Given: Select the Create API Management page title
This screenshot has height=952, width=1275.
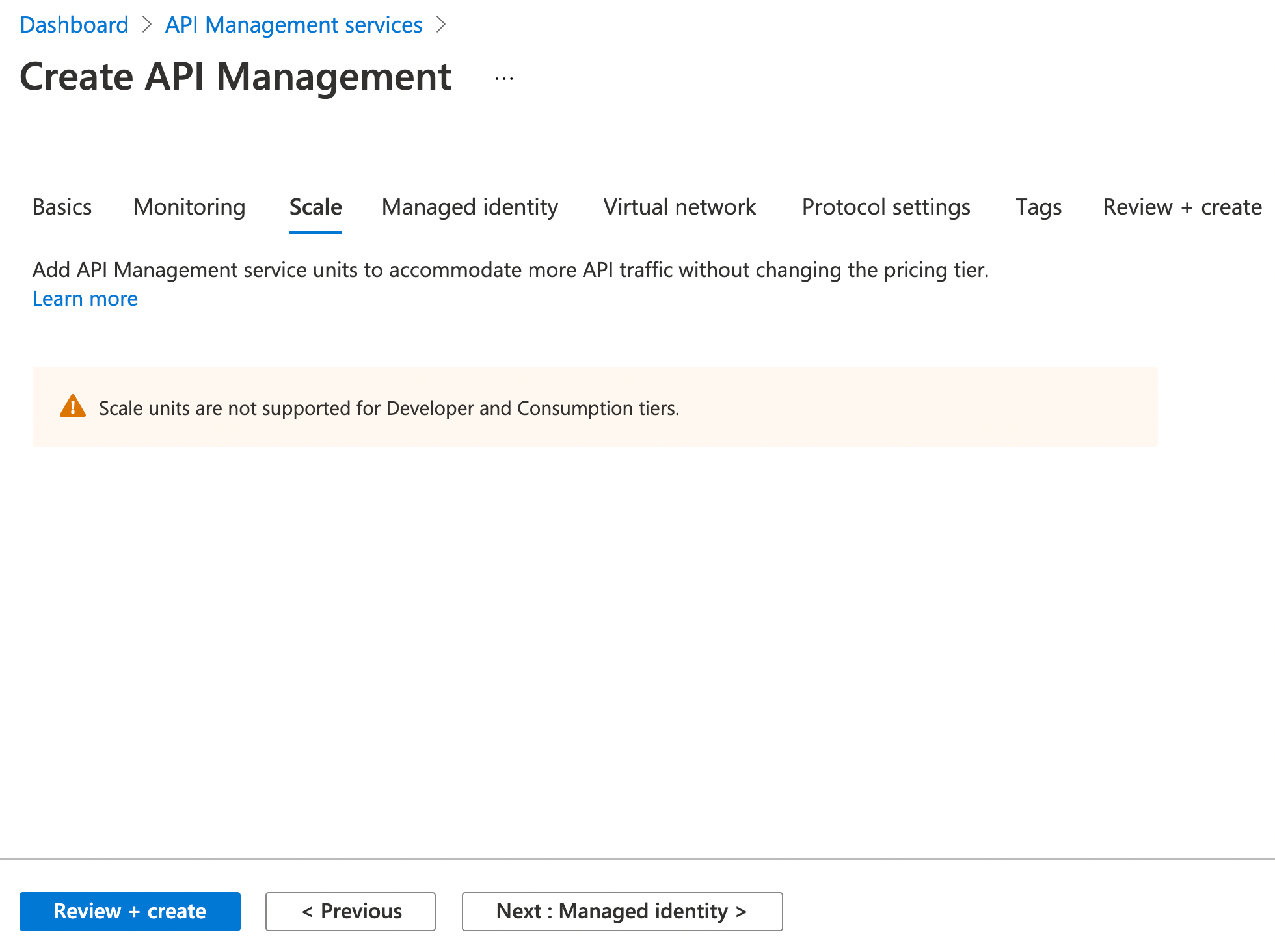Looking at the screenshot, I should pyautogui.click(x=236, y=77).
